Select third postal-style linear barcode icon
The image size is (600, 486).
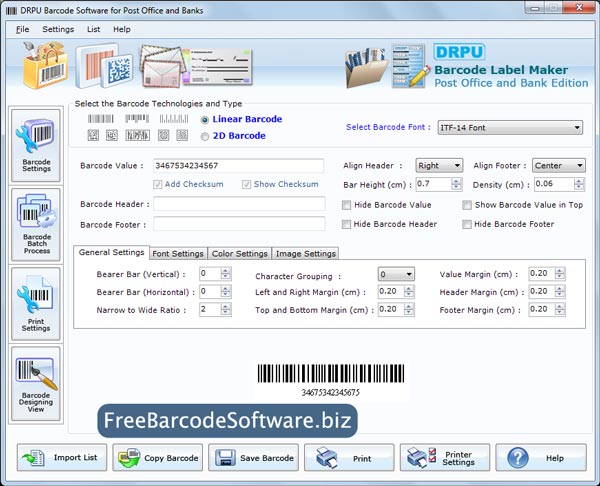[174, 119]
